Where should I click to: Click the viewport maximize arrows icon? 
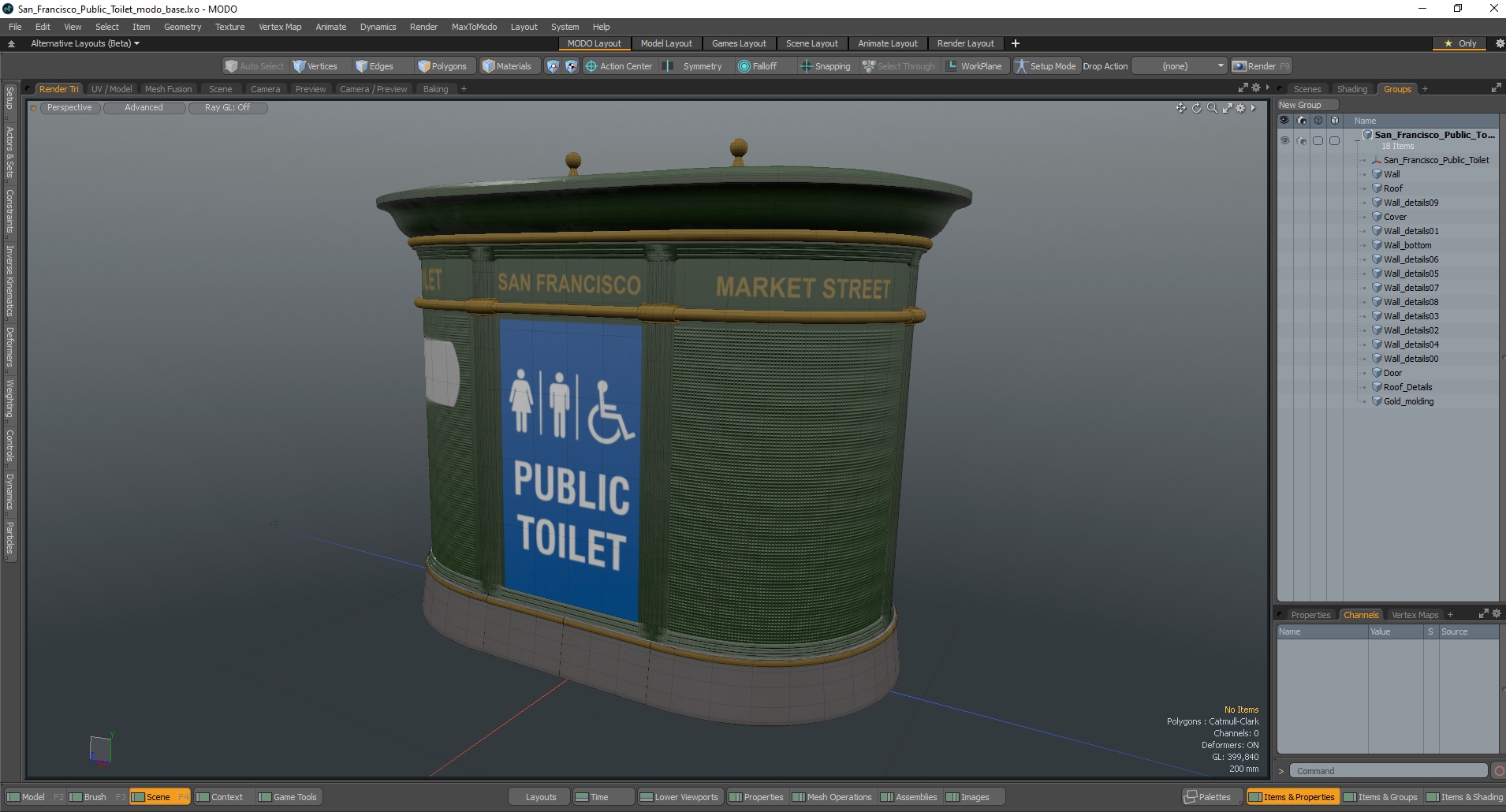[1227, 108]
